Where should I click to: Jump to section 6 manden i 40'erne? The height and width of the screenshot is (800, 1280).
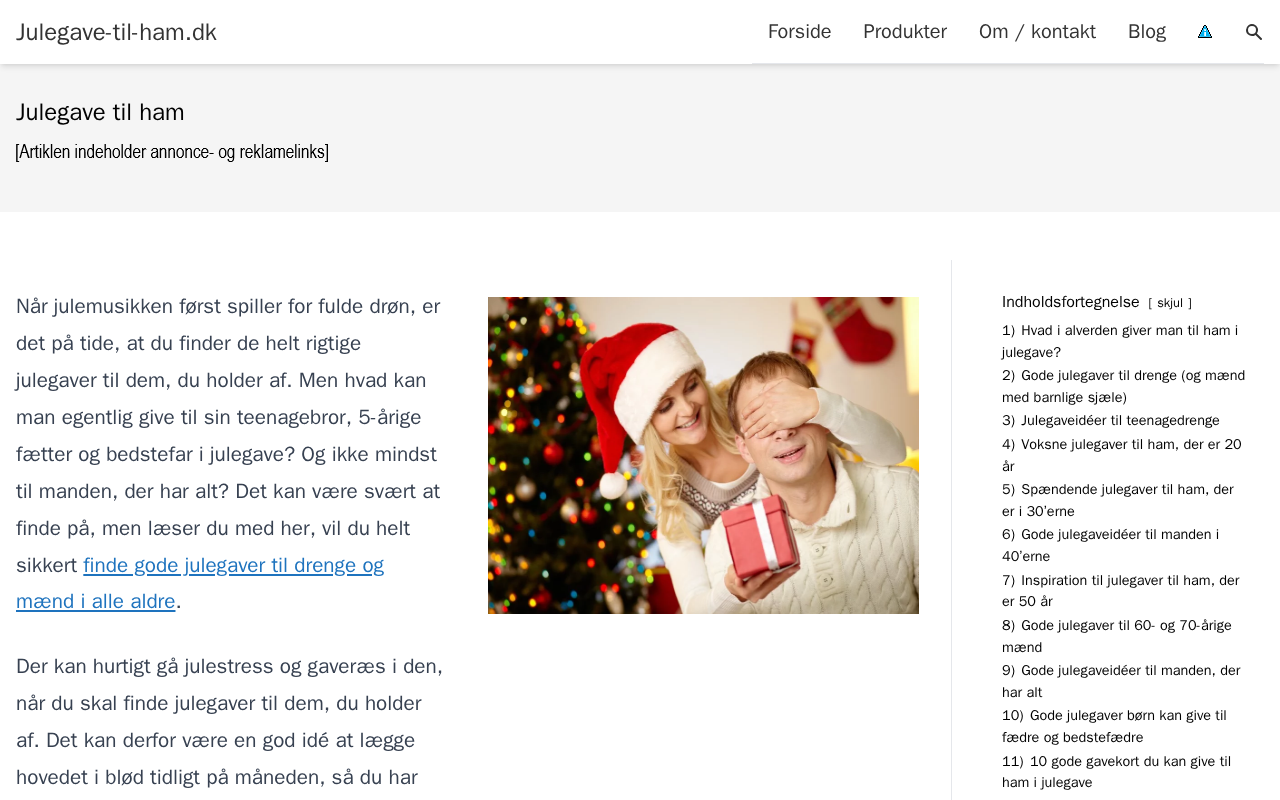(1110, 545)
